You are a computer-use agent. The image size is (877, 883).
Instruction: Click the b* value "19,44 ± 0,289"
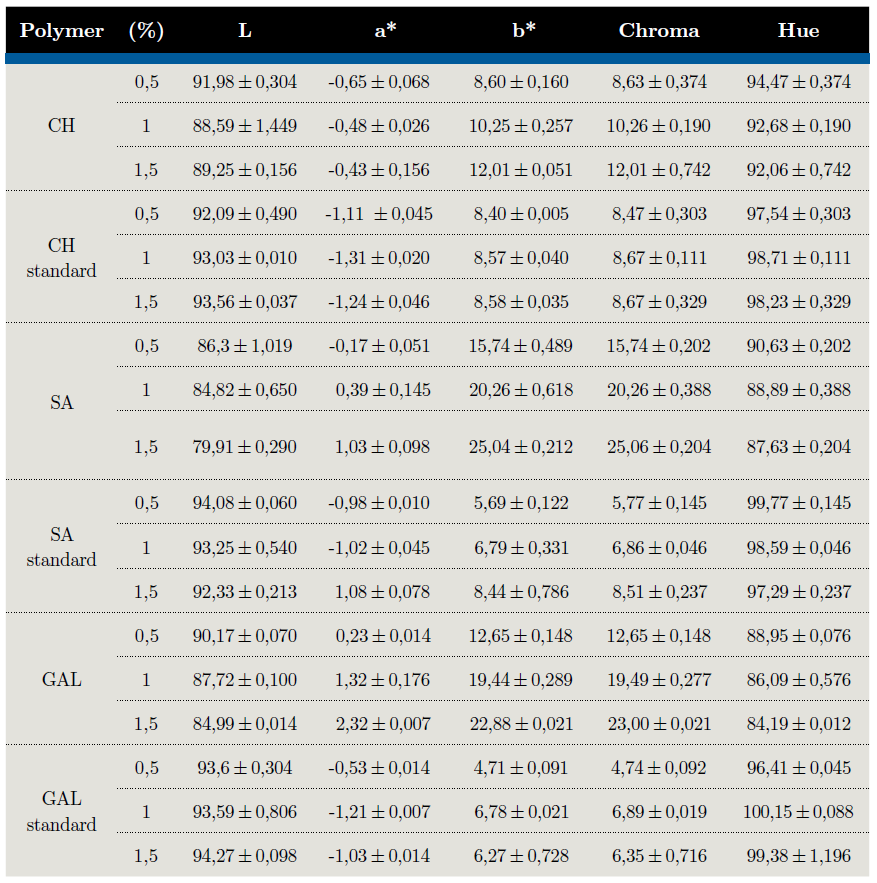[x=521, y=680]
